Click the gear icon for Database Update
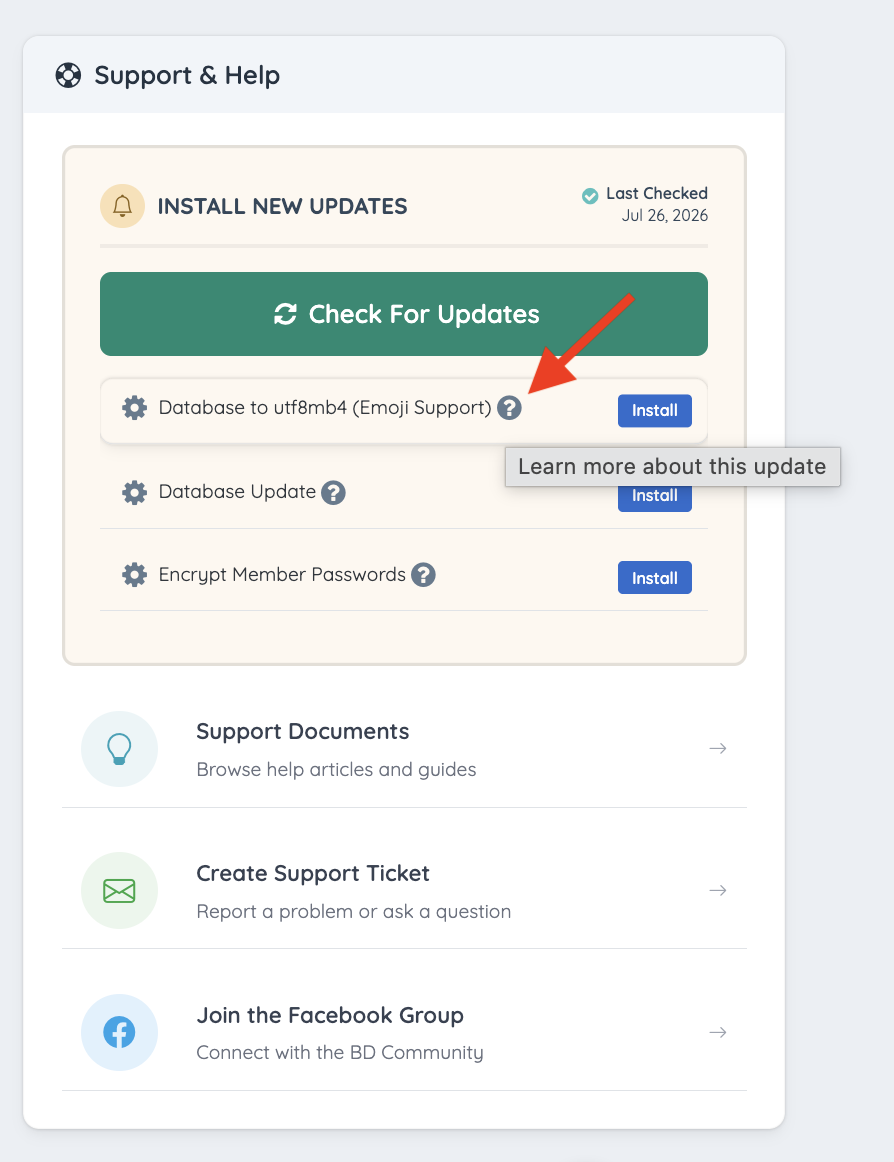Image resolution: width=894 pixels, height=1162 pixels. coord(134,492)
